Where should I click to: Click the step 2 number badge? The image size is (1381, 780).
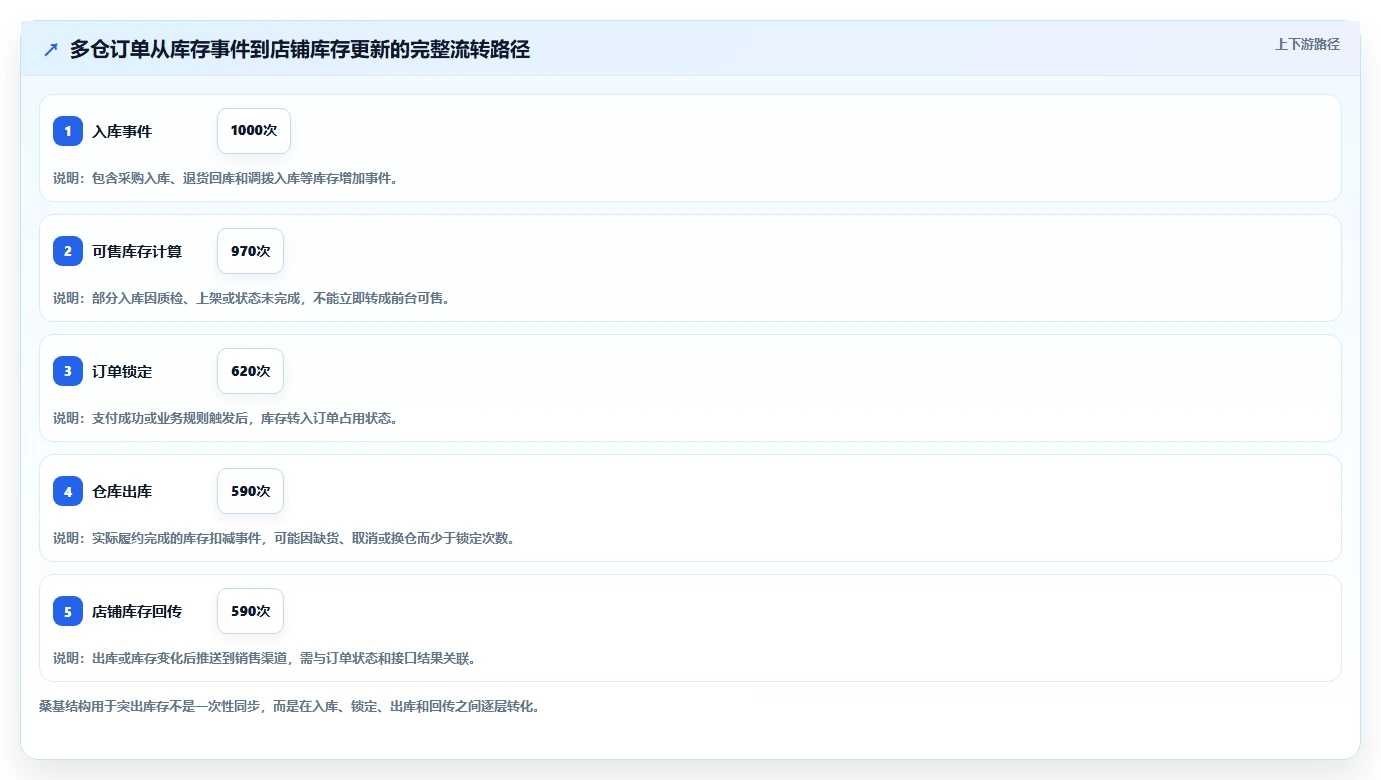(68, 251)
